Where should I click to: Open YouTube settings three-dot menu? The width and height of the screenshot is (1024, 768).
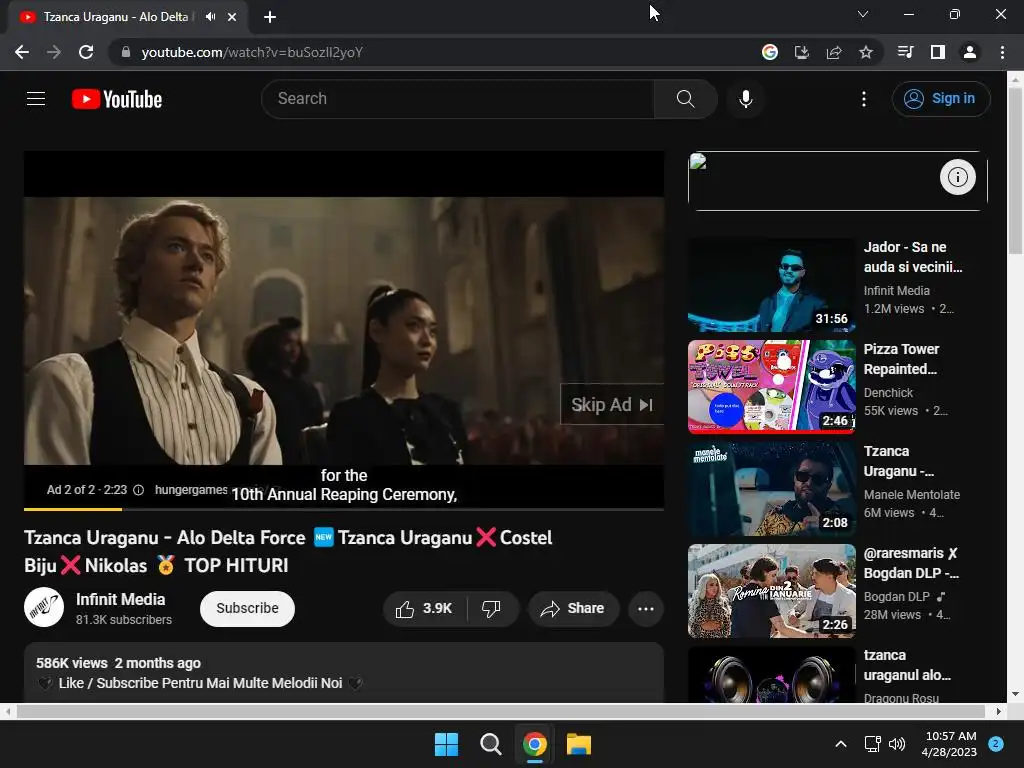tap(863, 99)
